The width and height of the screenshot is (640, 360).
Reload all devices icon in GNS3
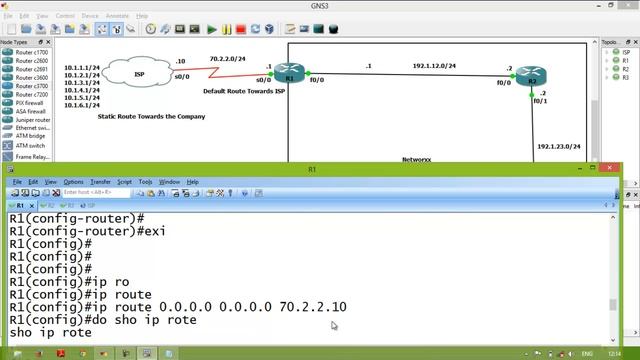256,29
